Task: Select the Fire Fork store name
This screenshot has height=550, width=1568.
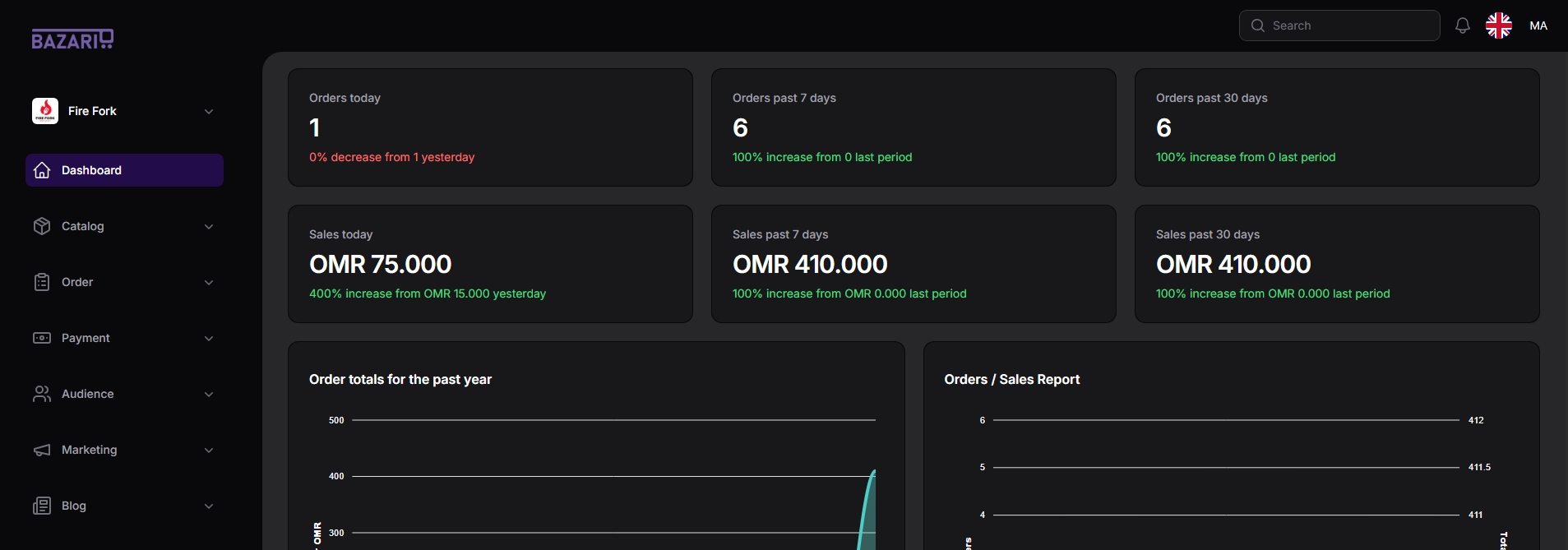Action: pyautogui.click(x=92, y=111)
